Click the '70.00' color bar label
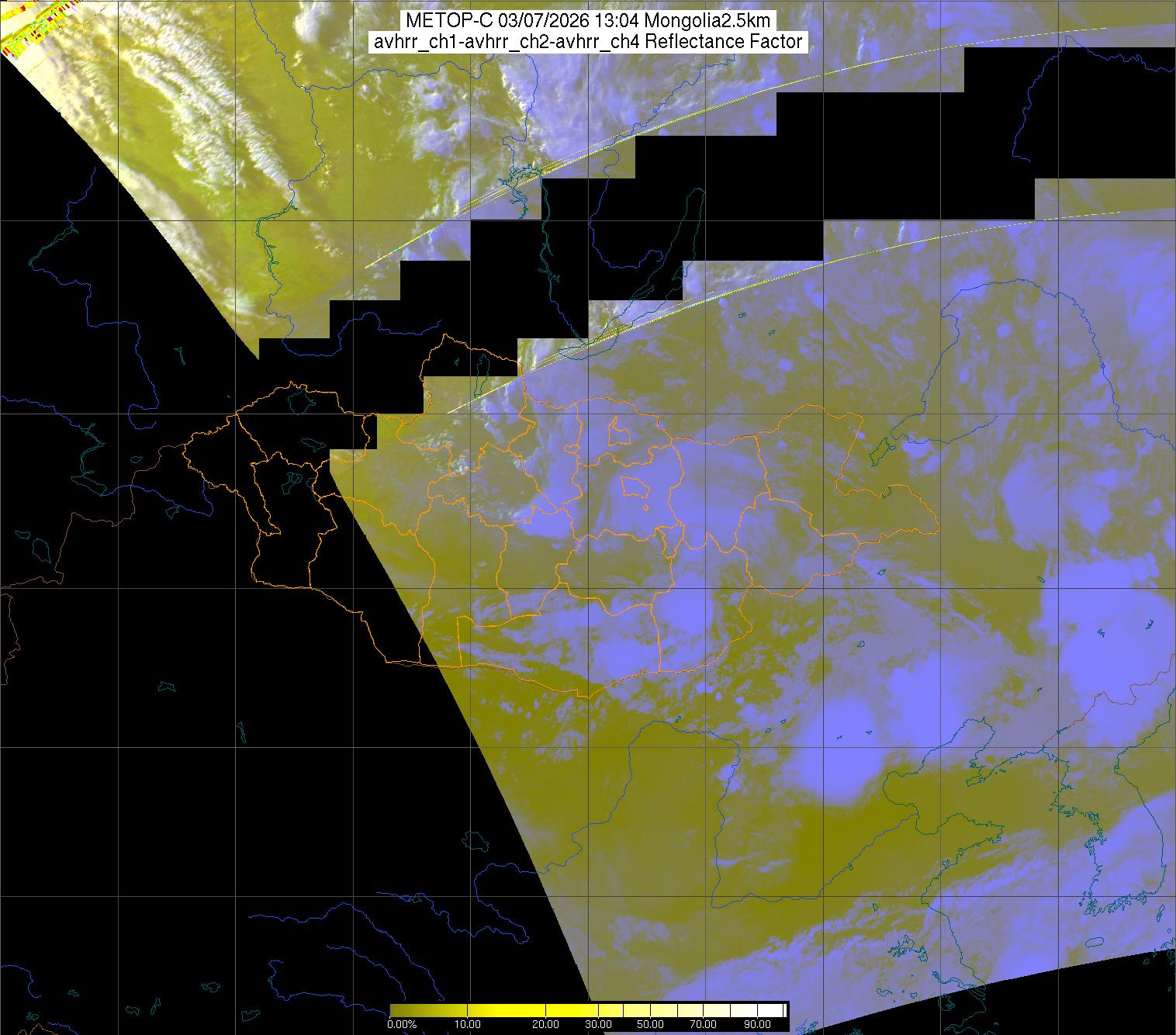1176x1035 pixels. click(704, 1024)
